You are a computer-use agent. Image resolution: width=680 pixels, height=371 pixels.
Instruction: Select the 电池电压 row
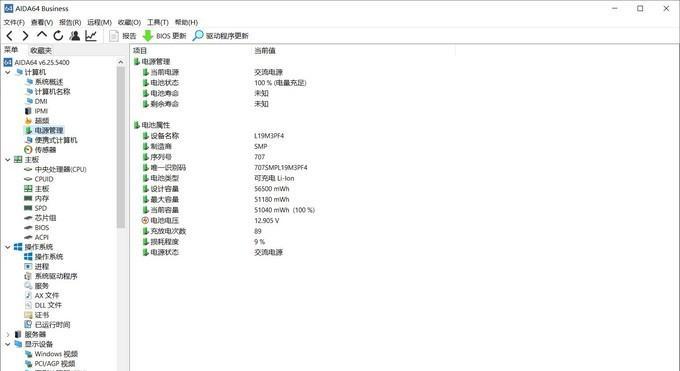pos(211,220)
